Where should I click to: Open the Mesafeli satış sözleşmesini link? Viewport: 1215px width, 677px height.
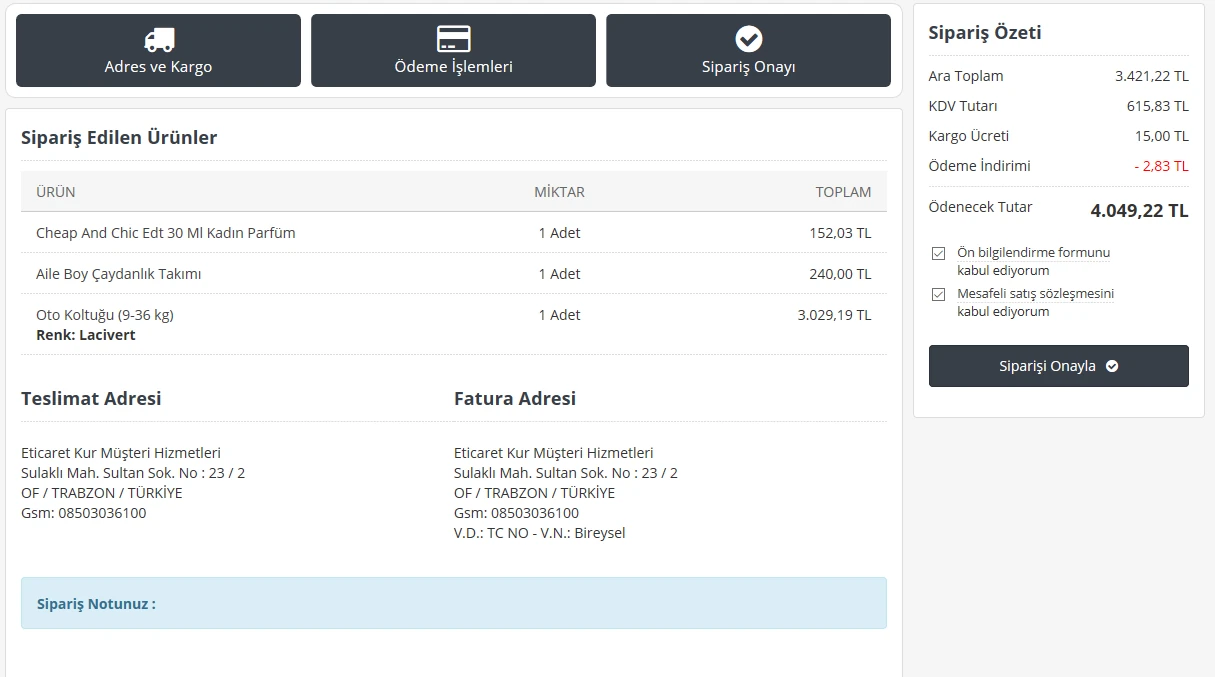pos(1035,294)
